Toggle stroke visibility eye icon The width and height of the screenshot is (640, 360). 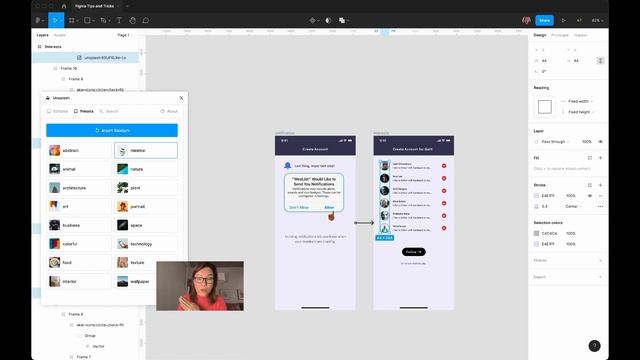pyautogui.click(x=590, y=196)
